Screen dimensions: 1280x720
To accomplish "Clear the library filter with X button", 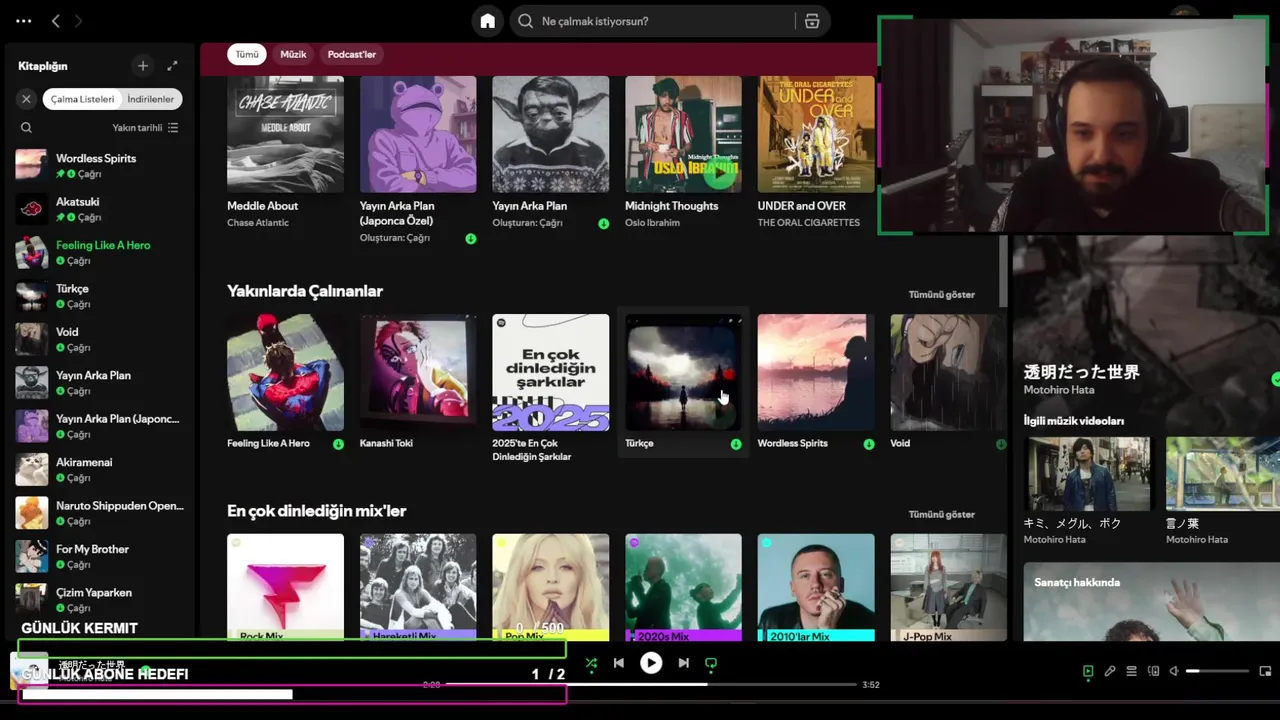I will point(26,99).
